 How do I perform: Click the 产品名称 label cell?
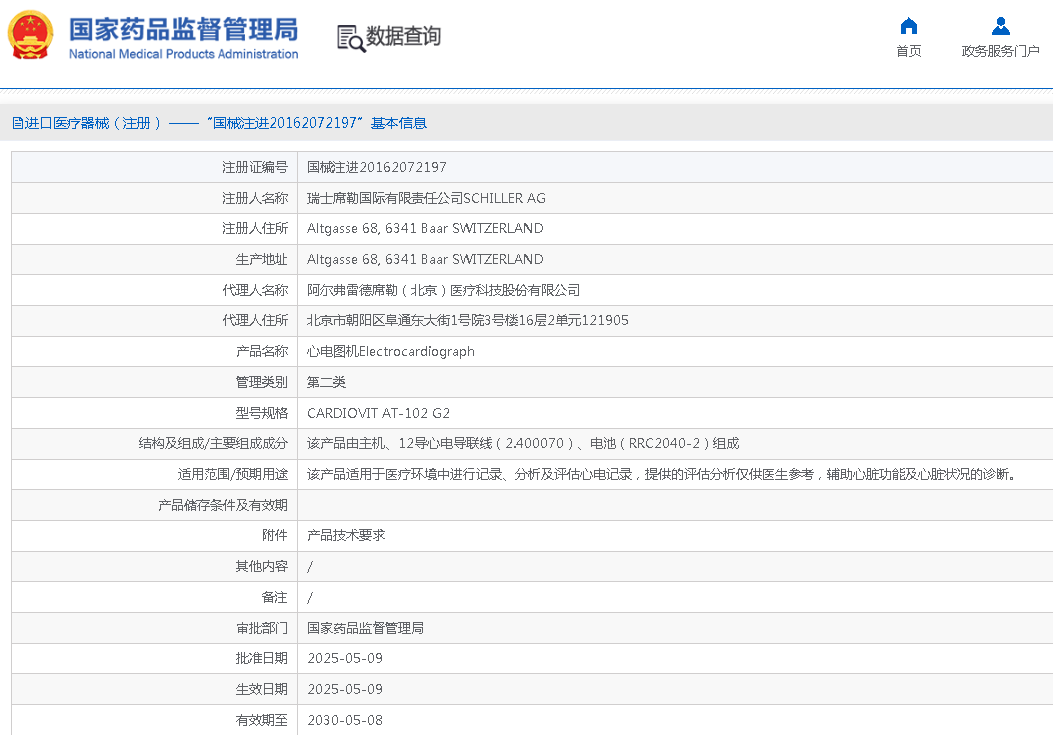[154, 351]
